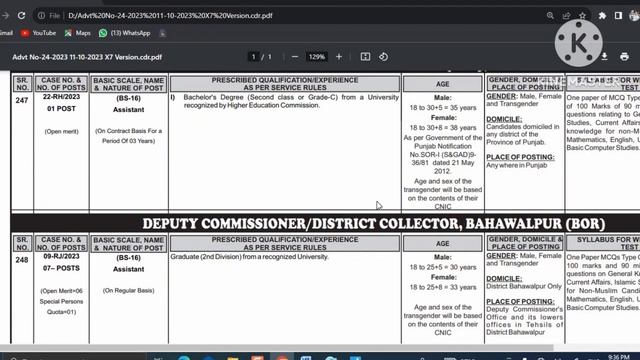Viewport: 640px width, 360px height.
Task: View site information icon beside File label
Action: click(x=41, y=16)
